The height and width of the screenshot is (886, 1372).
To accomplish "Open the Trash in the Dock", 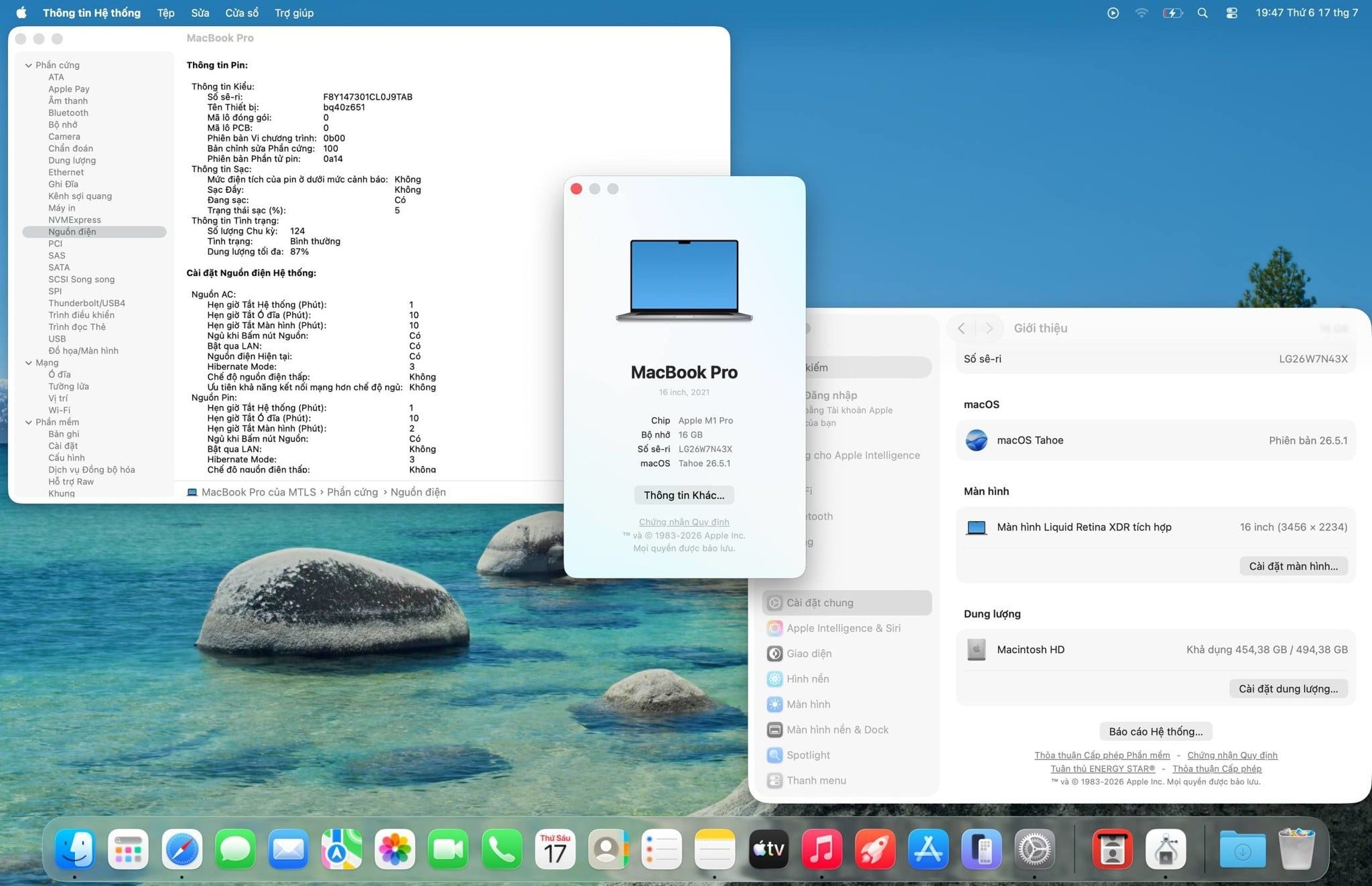I will click(x=1296, y=849).
